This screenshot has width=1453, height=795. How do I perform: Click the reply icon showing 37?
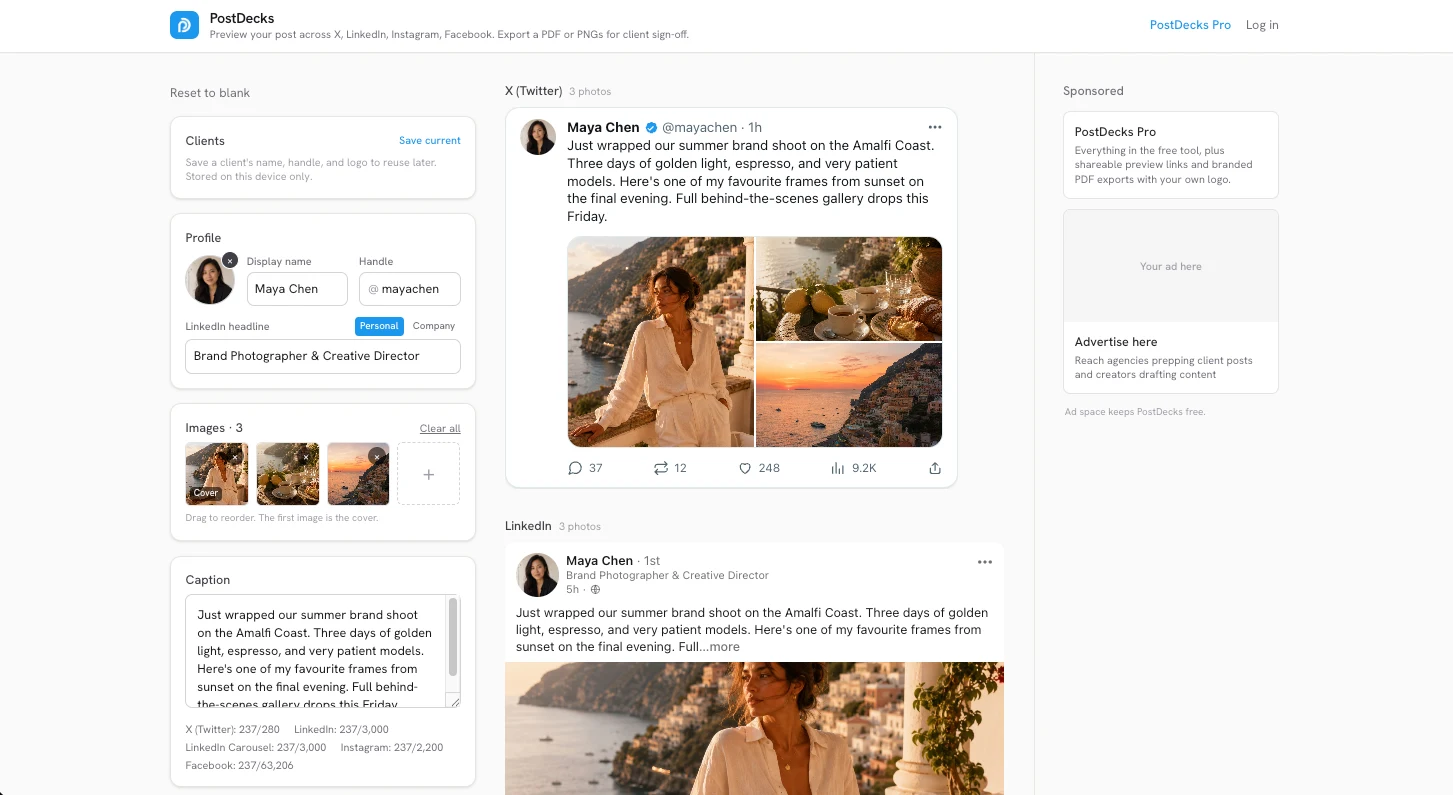pyautogui.click(x=575, y=468)
